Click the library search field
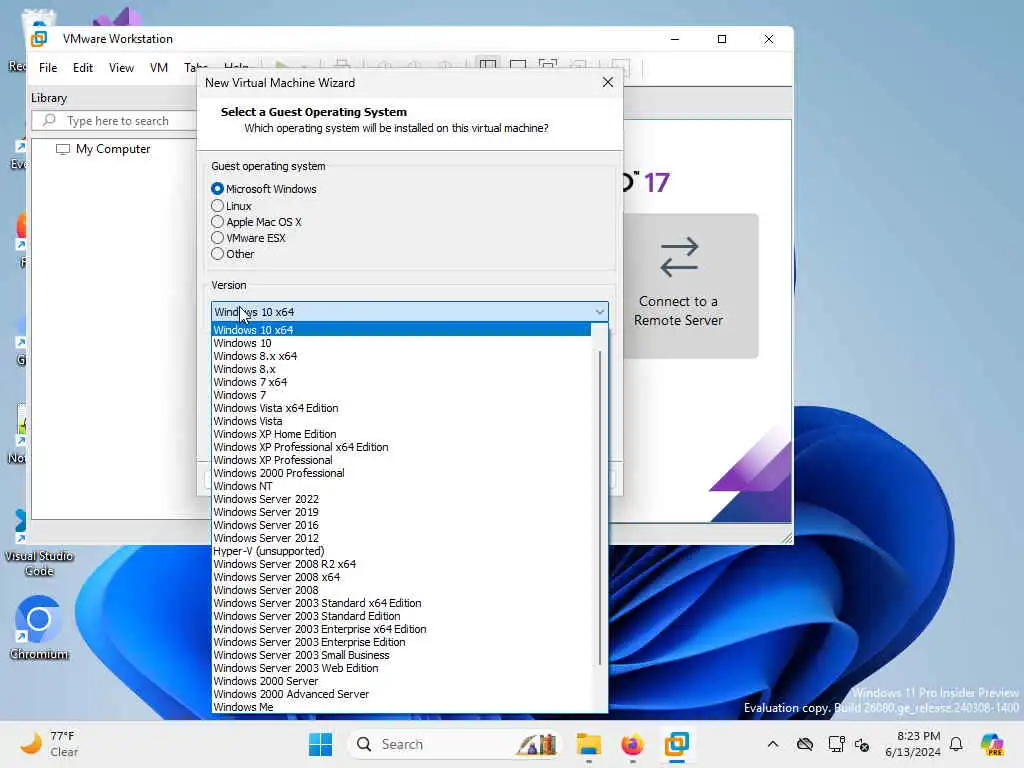1024x768 pixels. (x=114, y=121)
